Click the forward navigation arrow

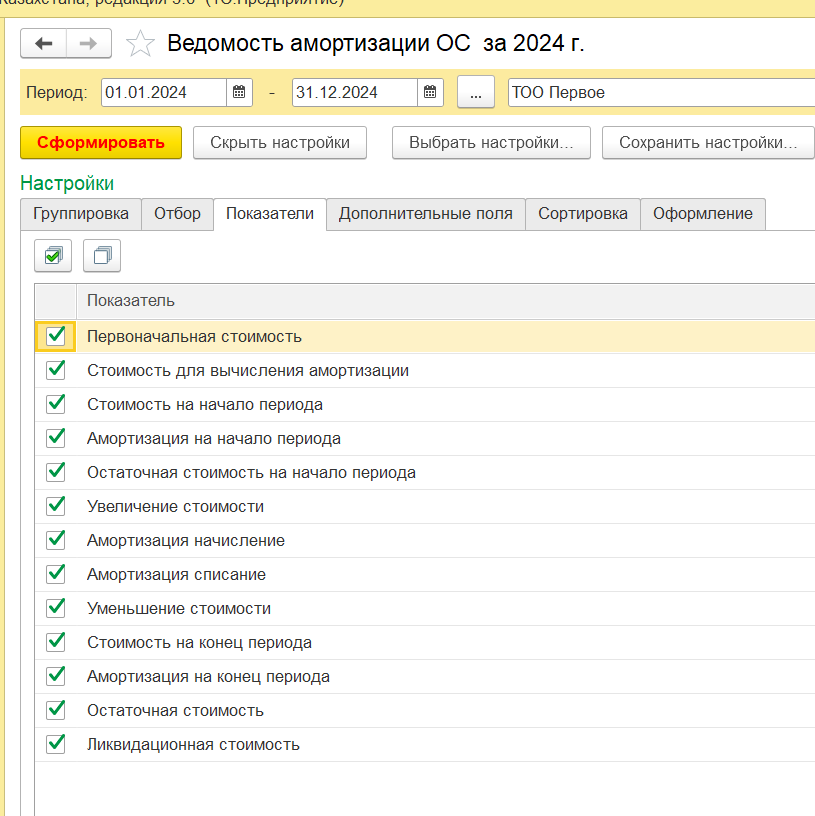click(88, 44)
